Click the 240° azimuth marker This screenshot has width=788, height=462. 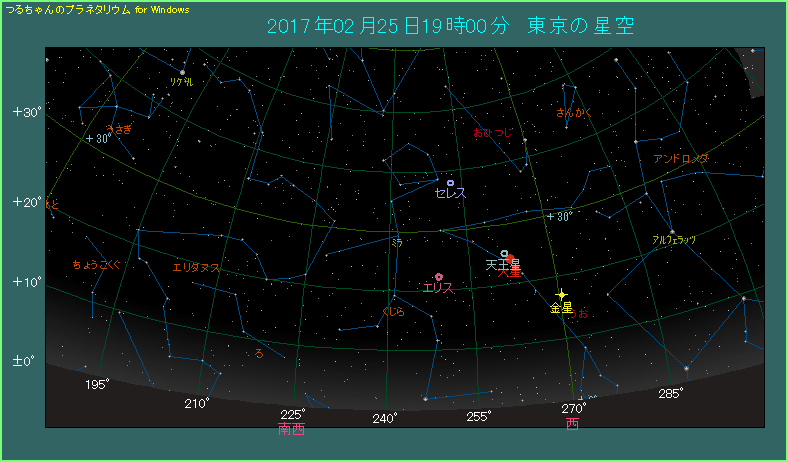tap(385, 418)
